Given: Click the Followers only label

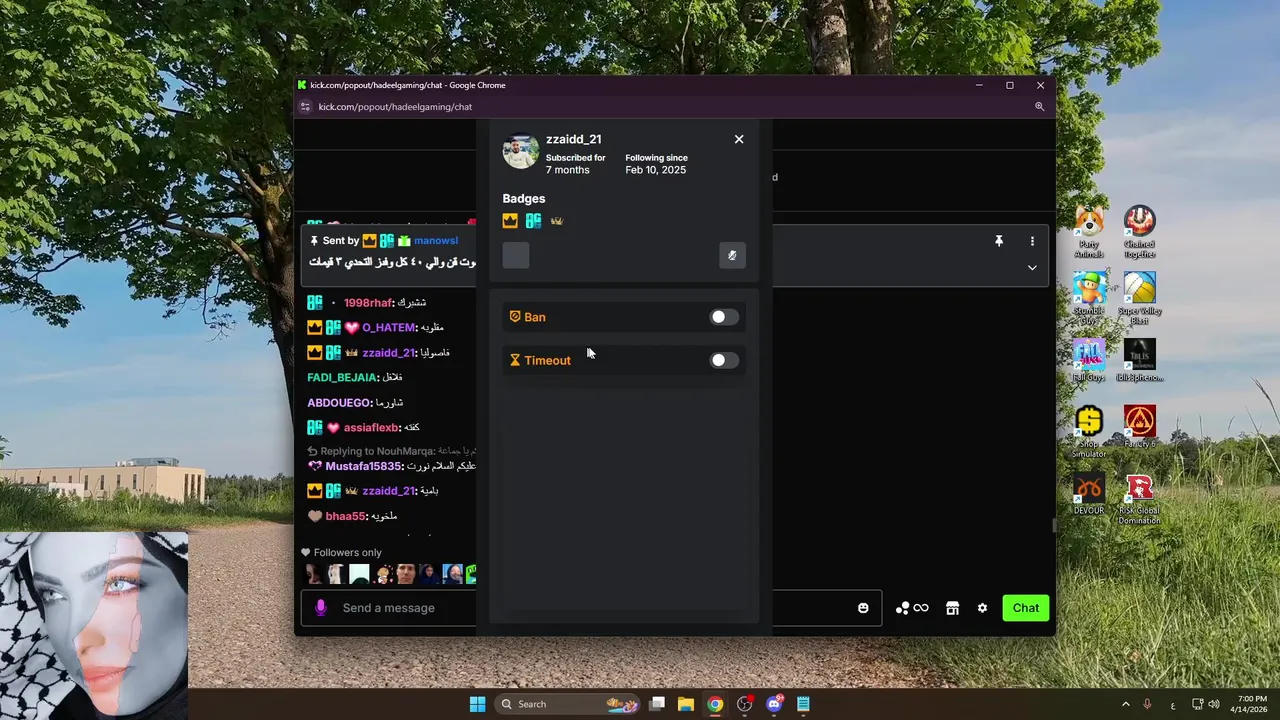Looking at the screenshot, I should click(x=348, y=552).
